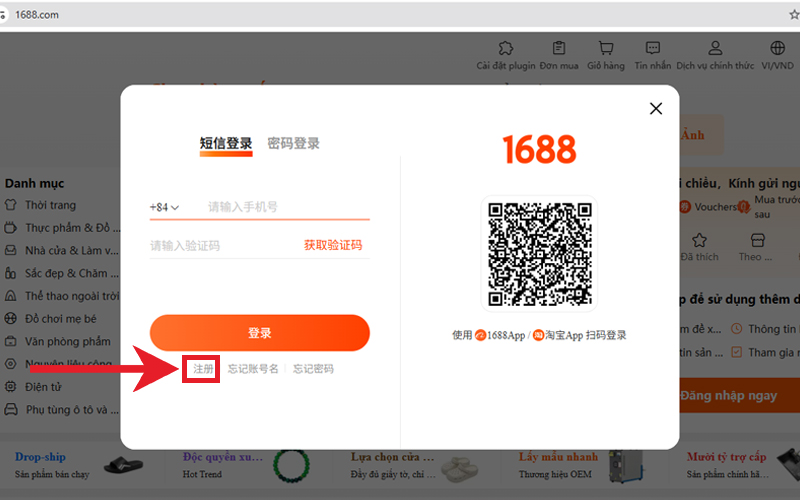Click the bookmark star in address bar

coord(794,15)
